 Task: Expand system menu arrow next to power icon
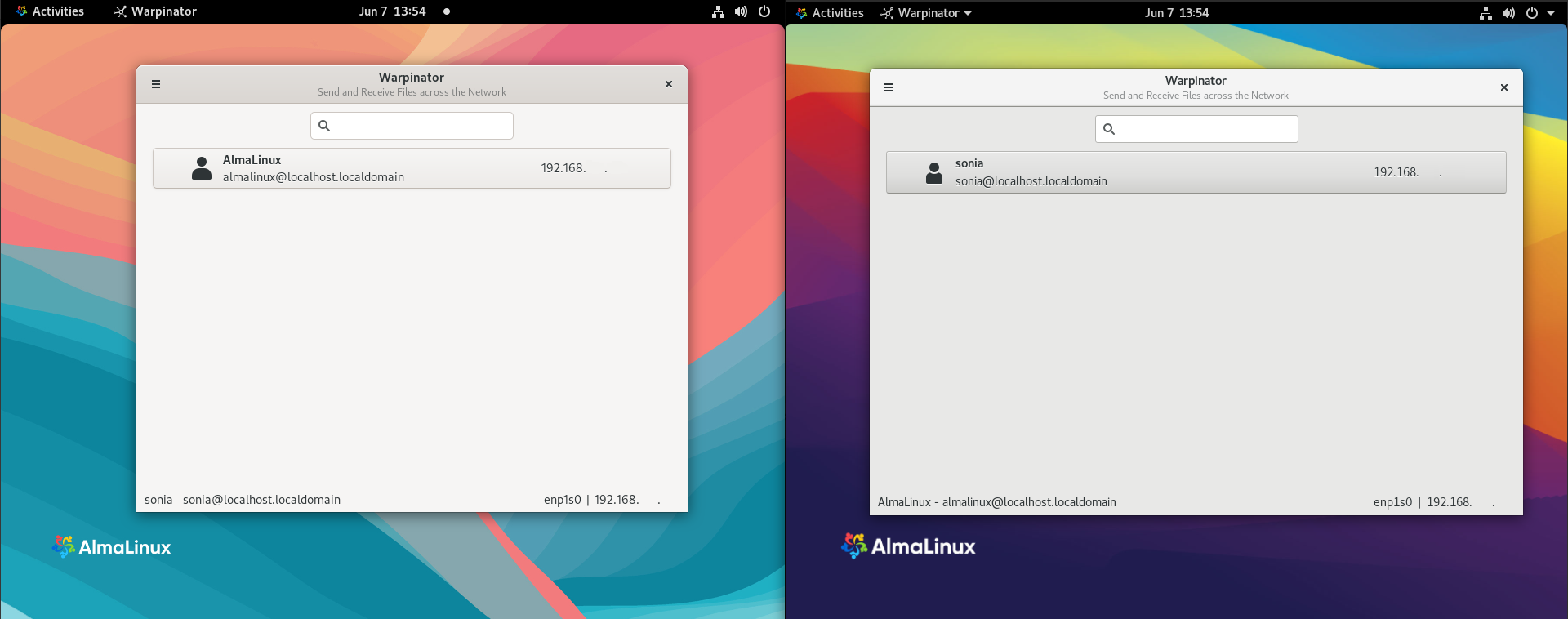(x=1551, y=13)
